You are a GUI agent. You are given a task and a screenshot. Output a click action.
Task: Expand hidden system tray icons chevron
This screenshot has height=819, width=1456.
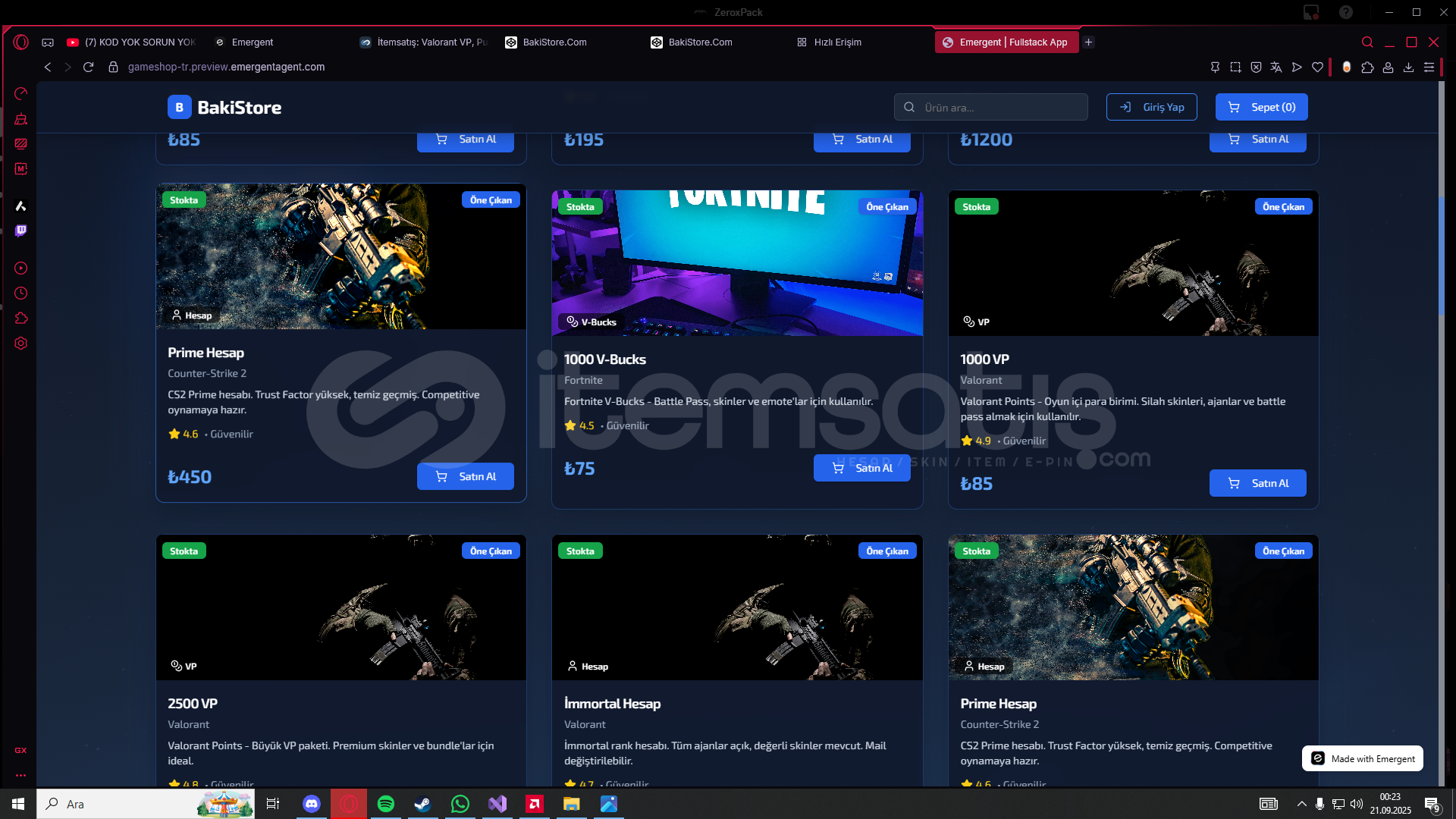1301,804
